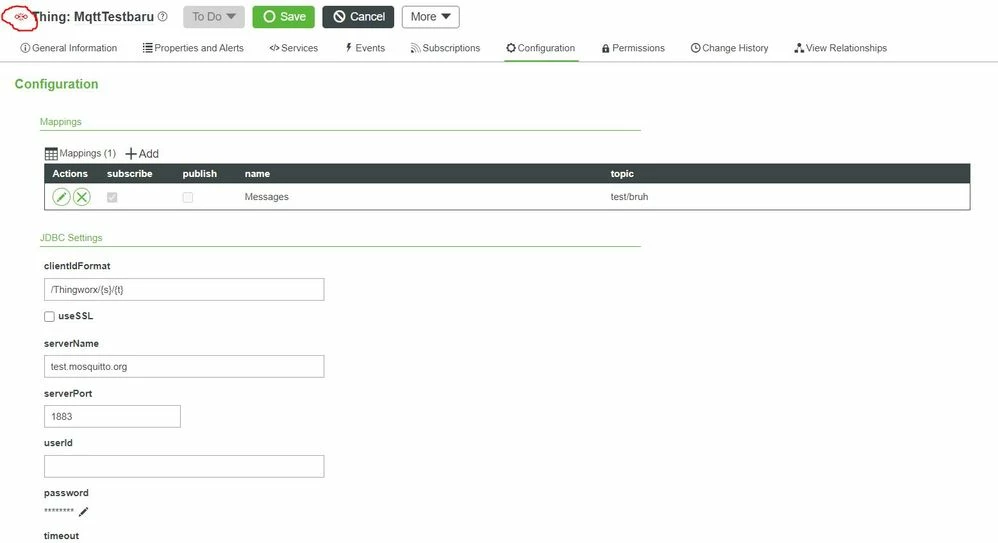
Task: Click the subscribe column header
Action: [130, 174]
